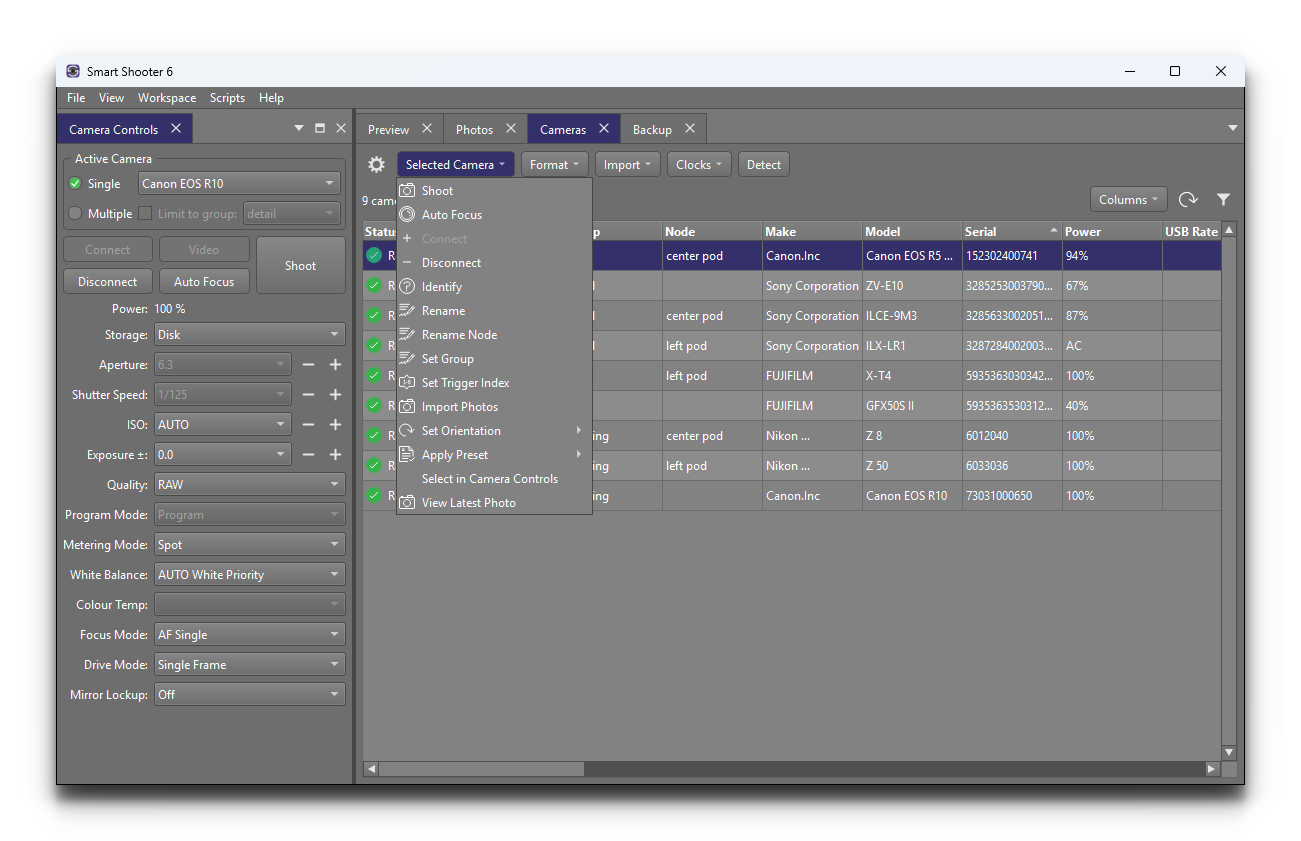Click the large Shoot button
This screenshot has height=841, width=1301.
pos(300,266)
